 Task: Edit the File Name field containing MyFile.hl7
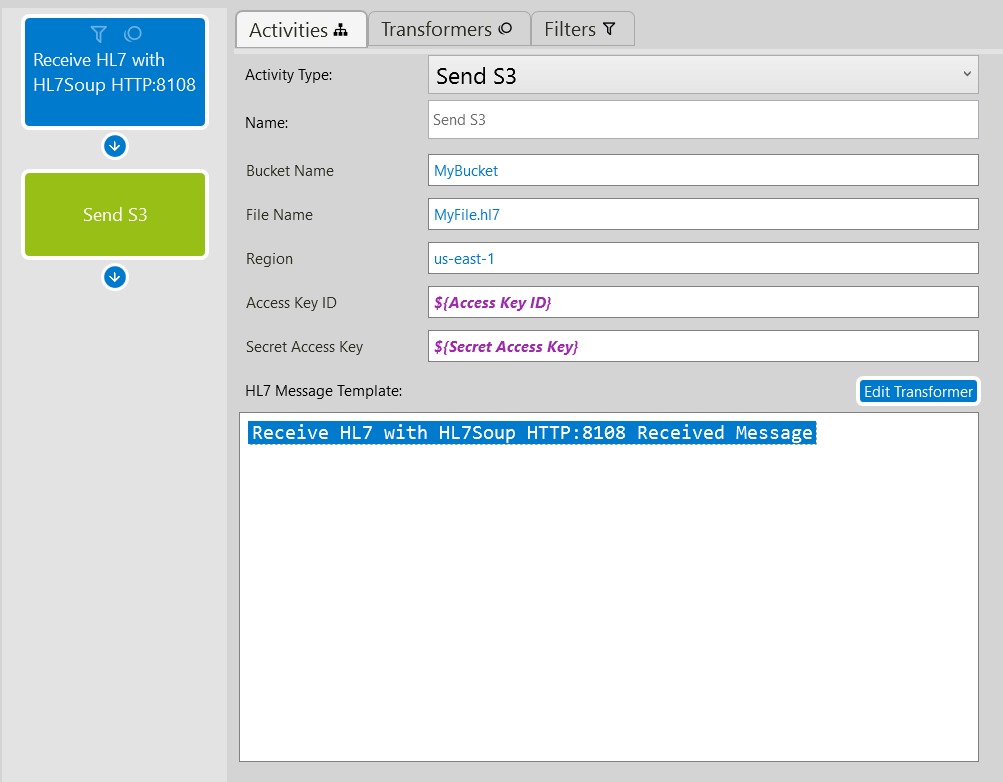[703, 214]
